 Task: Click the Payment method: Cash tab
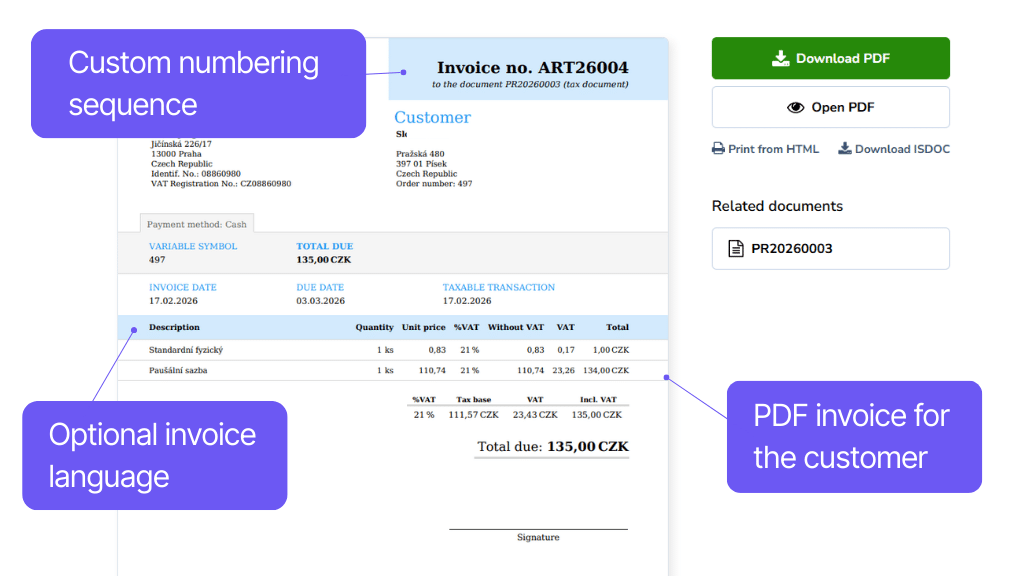[197, 224]
